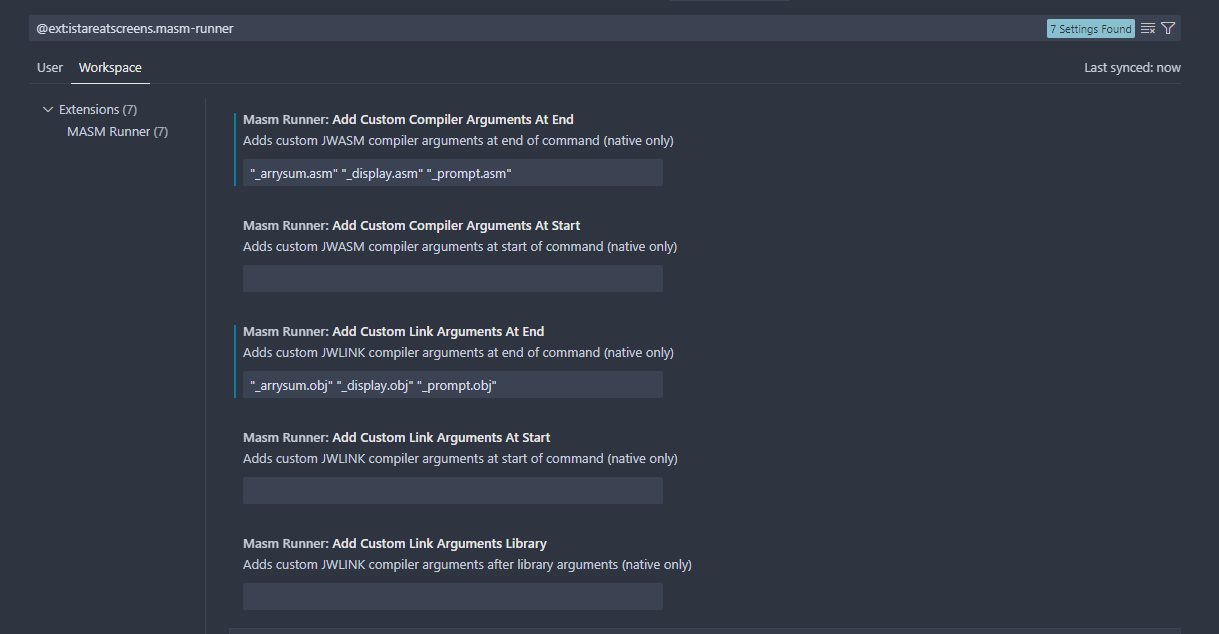Clear the settings search input via its icon
This screenshot has width=1219, height=634.
[x=1147, y=28]
